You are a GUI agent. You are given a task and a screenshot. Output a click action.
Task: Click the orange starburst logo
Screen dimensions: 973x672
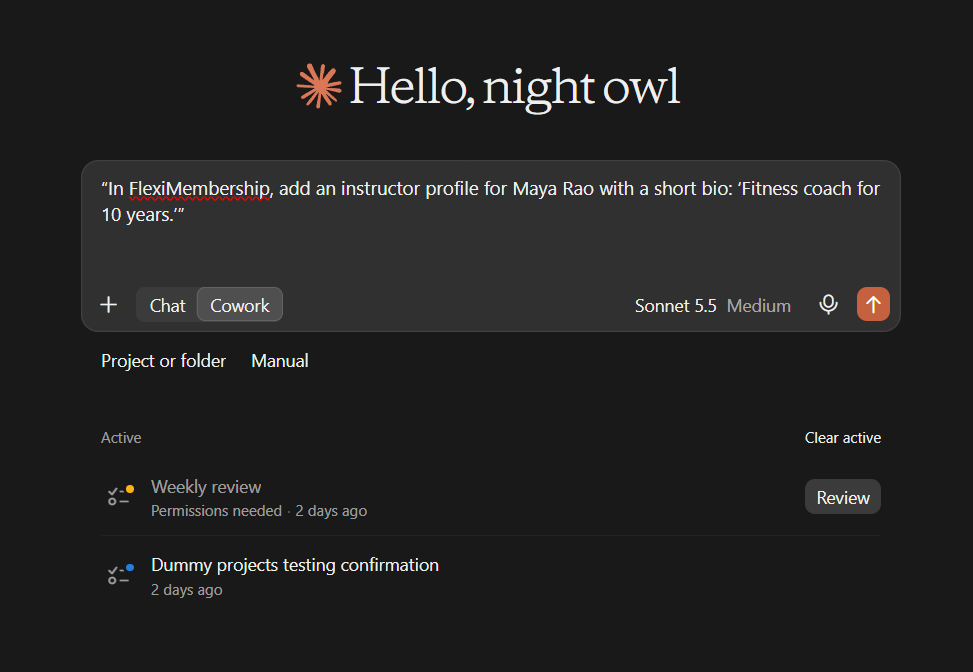(x=319, y=86)
